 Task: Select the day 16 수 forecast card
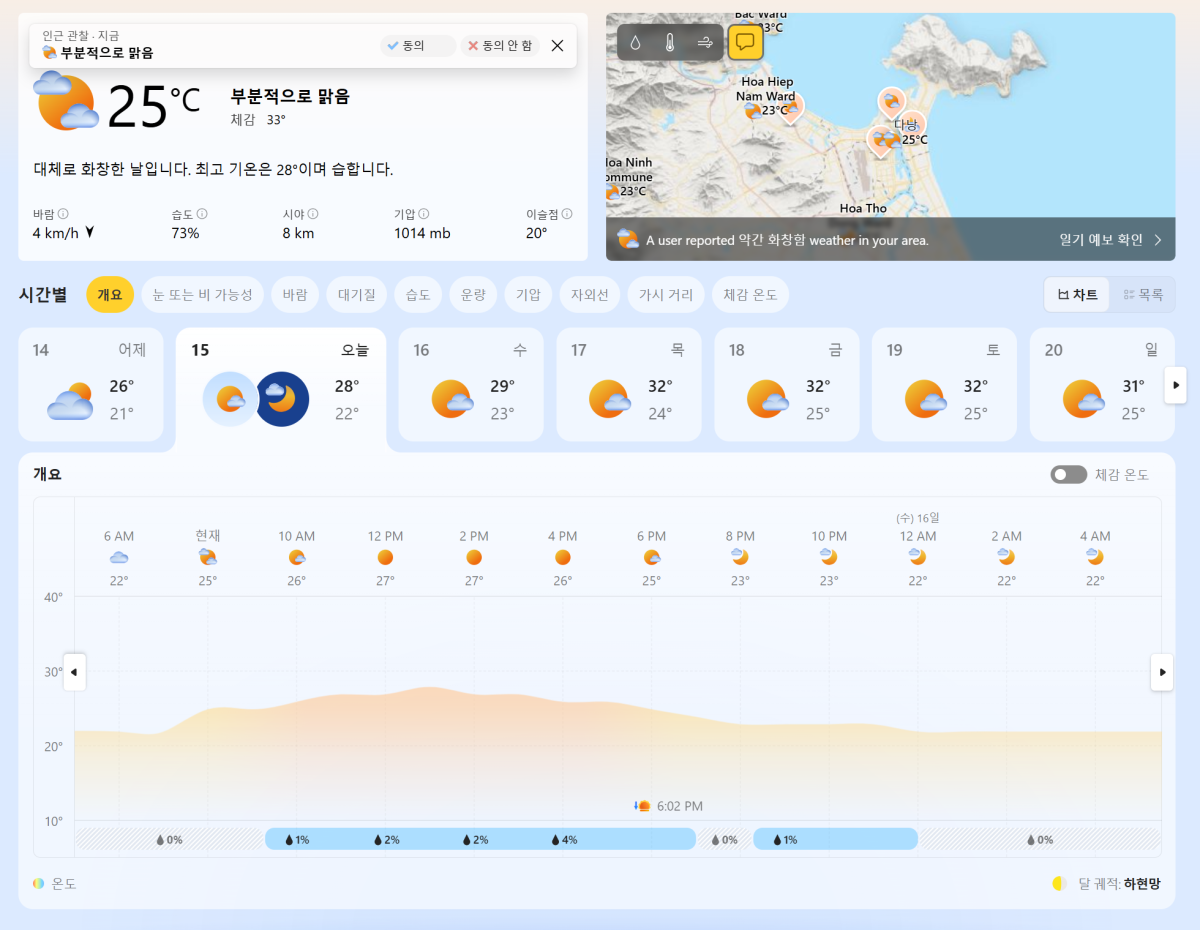[471, 384]
